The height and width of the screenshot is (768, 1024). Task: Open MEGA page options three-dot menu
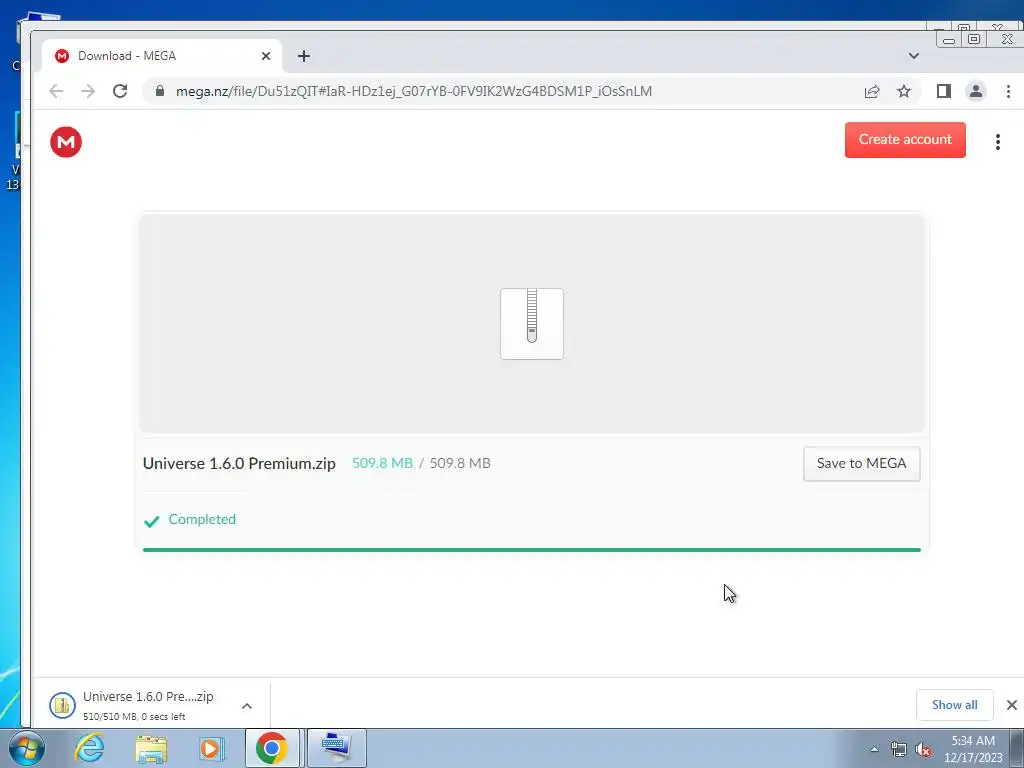pos(997,142)
